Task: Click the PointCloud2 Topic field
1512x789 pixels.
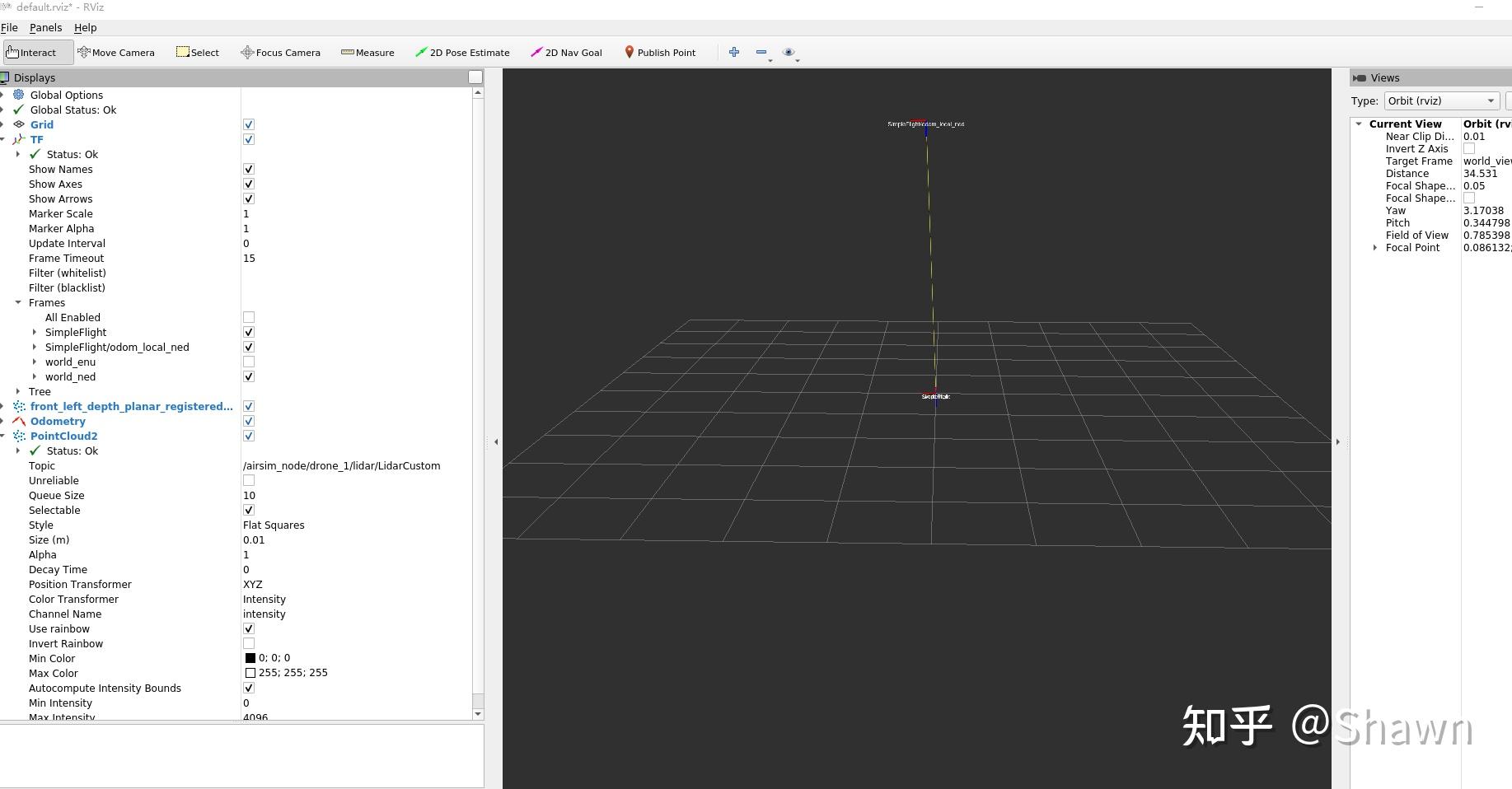Action: point(341,466)
